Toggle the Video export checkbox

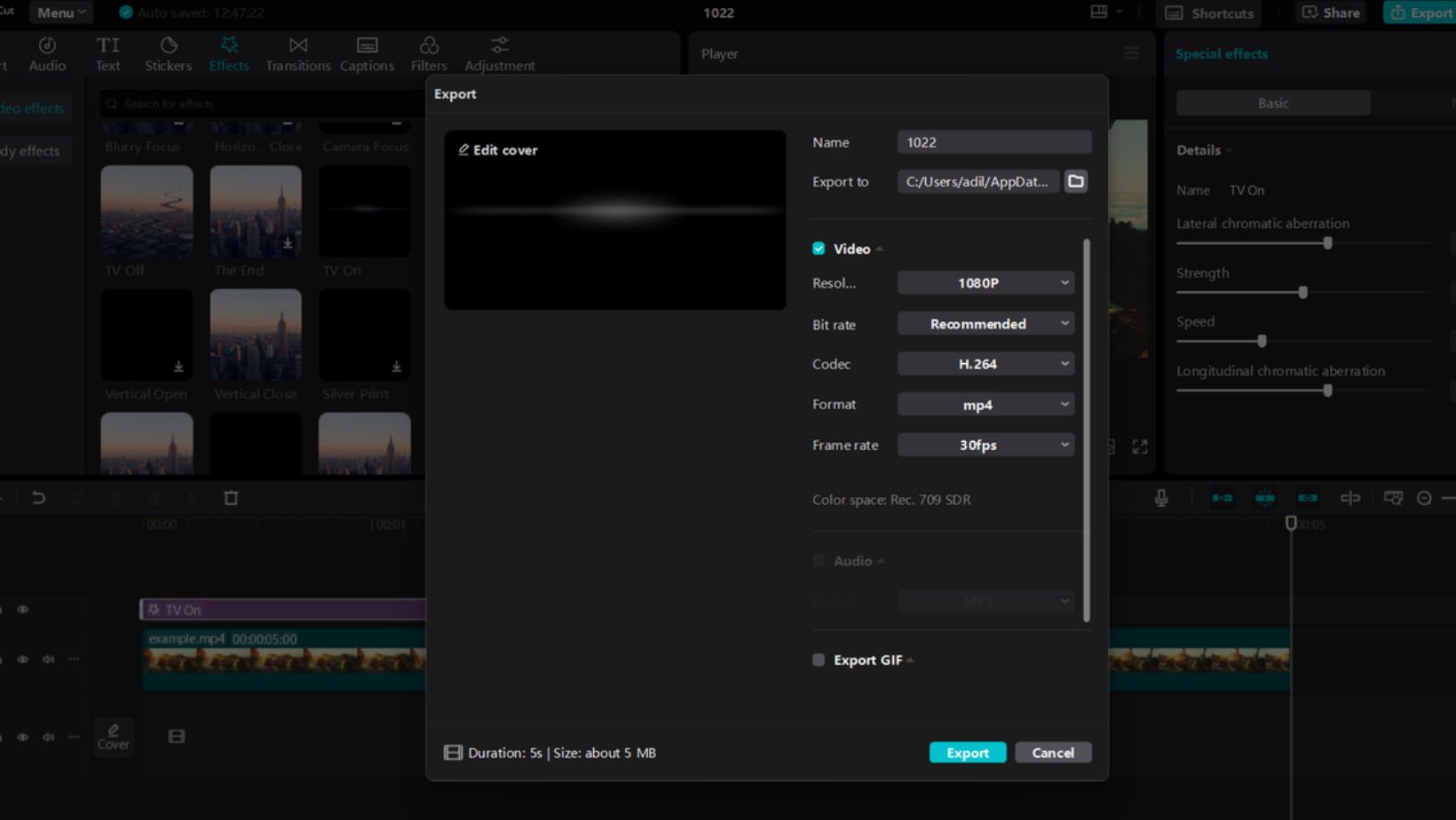819,248
